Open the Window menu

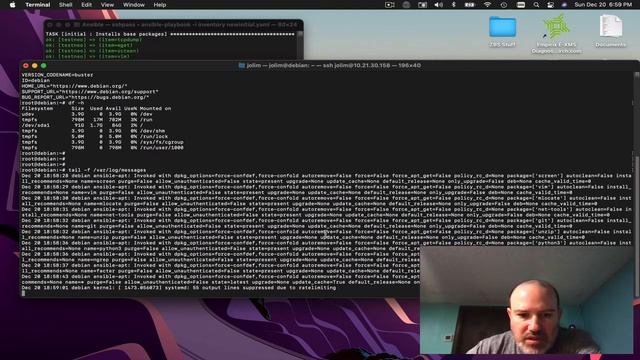(134, 5)
